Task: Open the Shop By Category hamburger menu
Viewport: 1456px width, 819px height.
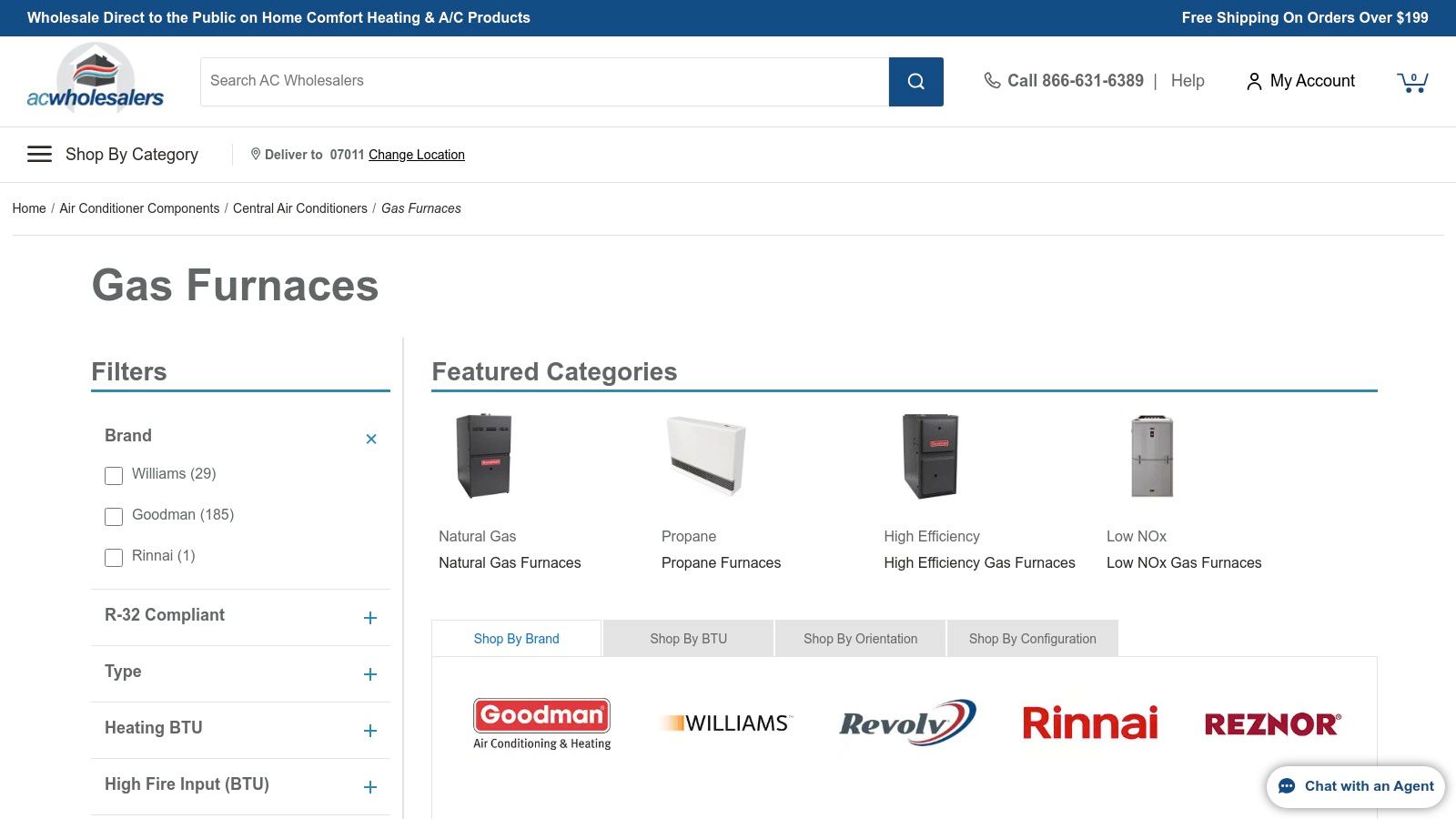Action: 39,154
